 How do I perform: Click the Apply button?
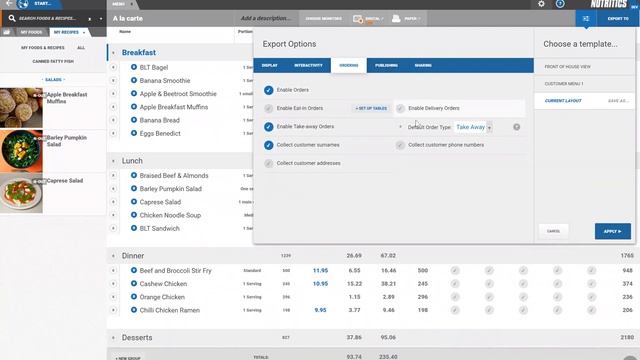click(613, 231)
